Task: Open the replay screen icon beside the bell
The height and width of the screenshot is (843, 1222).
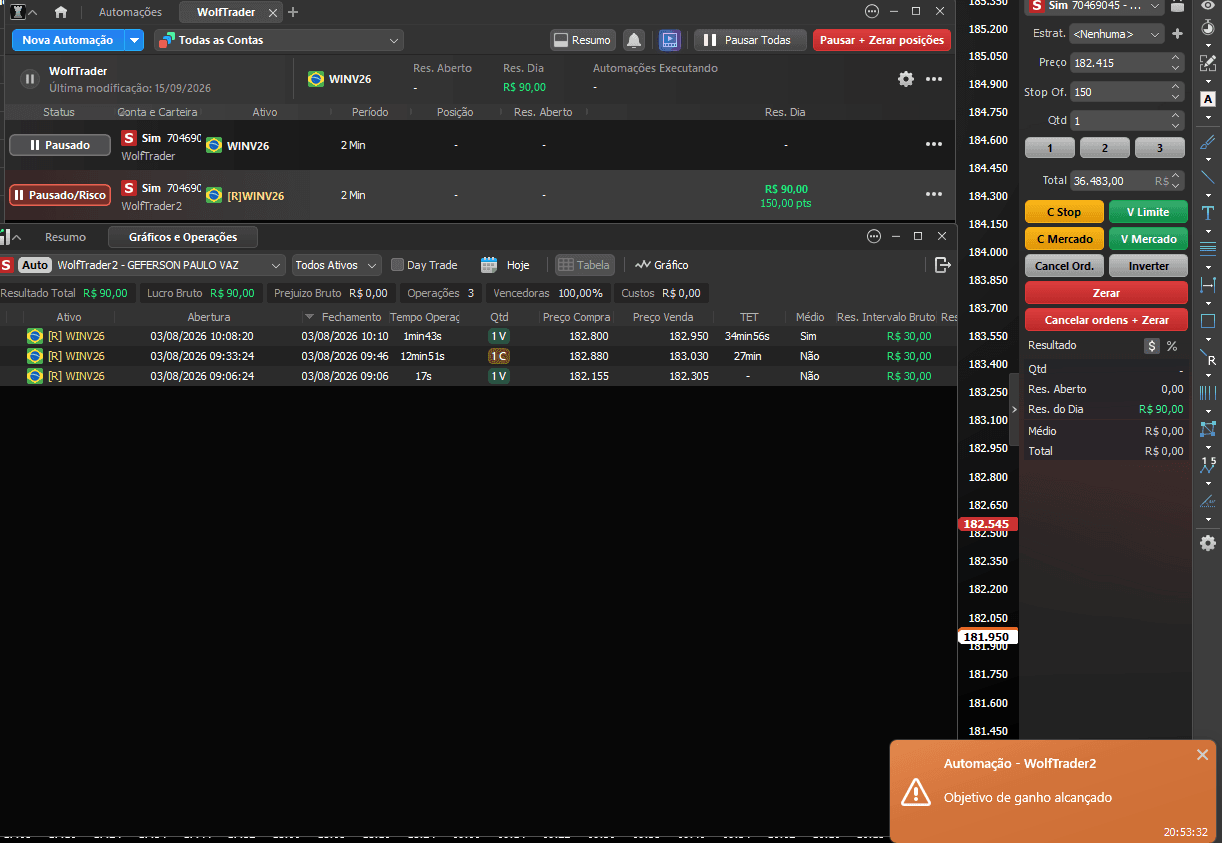Action: tap(669, 40)
